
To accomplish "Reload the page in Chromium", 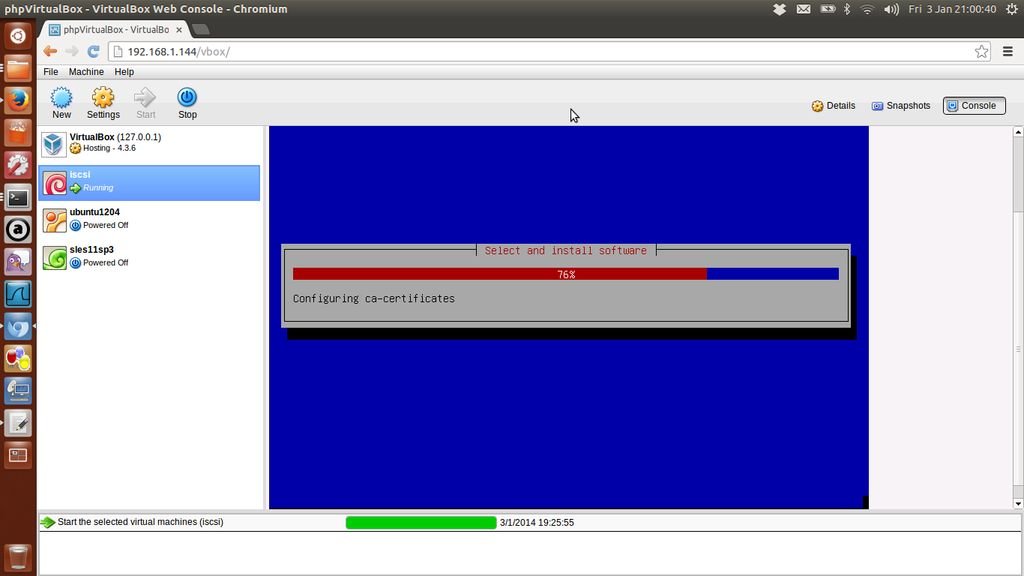I will 94,51.
